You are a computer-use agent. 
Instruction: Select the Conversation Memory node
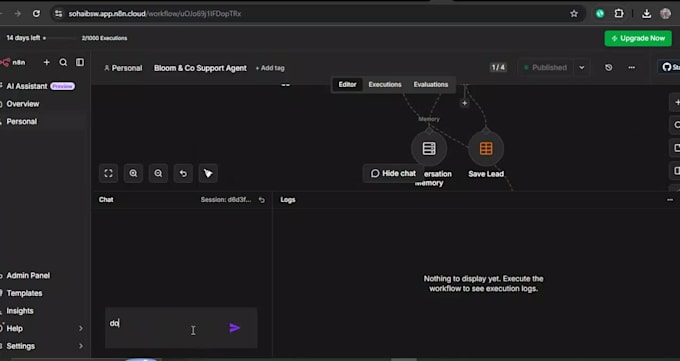[429, 148]
